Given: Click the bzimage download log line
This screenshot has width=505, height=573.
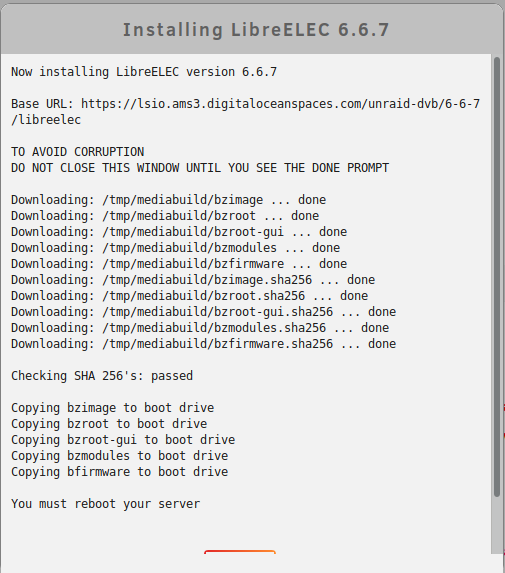Looking at the screenshot, I should 168,200.
